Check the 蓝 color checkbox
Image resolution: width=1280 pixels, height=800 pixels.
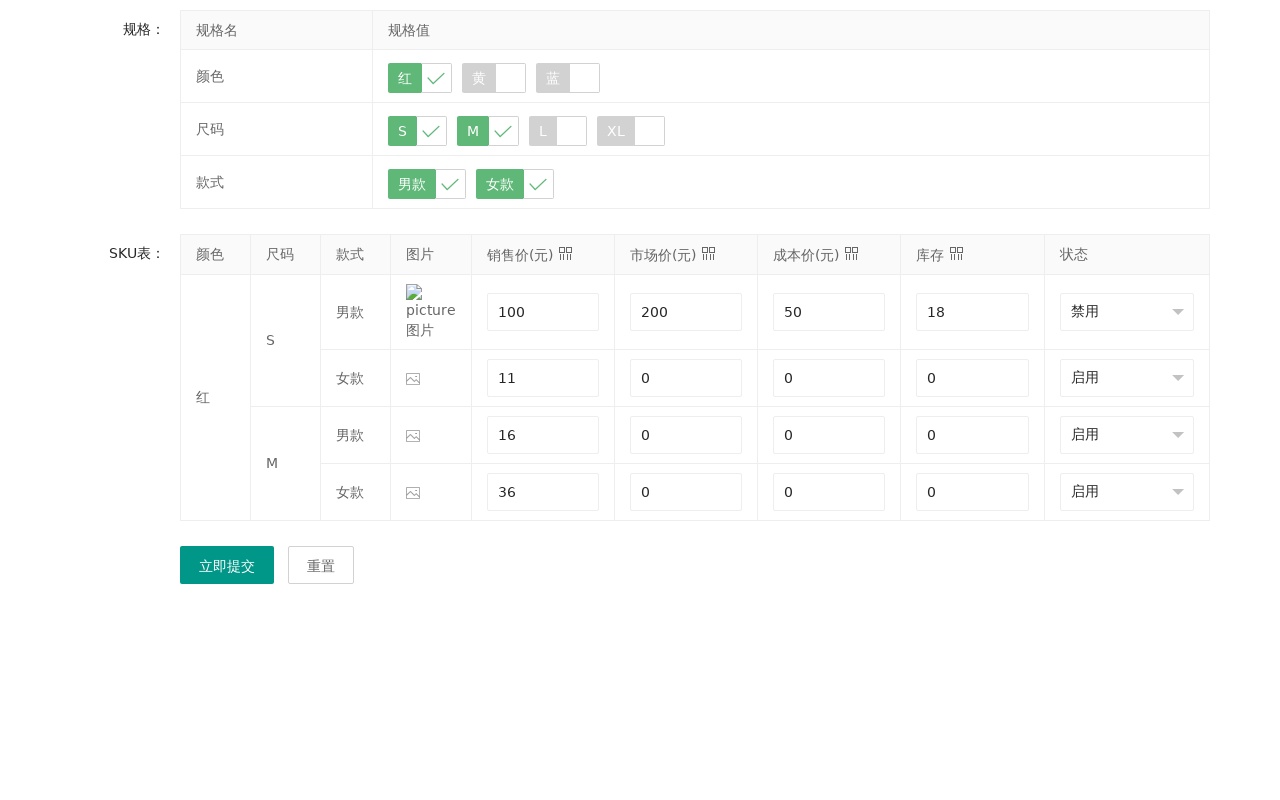[x=568, y=78]
